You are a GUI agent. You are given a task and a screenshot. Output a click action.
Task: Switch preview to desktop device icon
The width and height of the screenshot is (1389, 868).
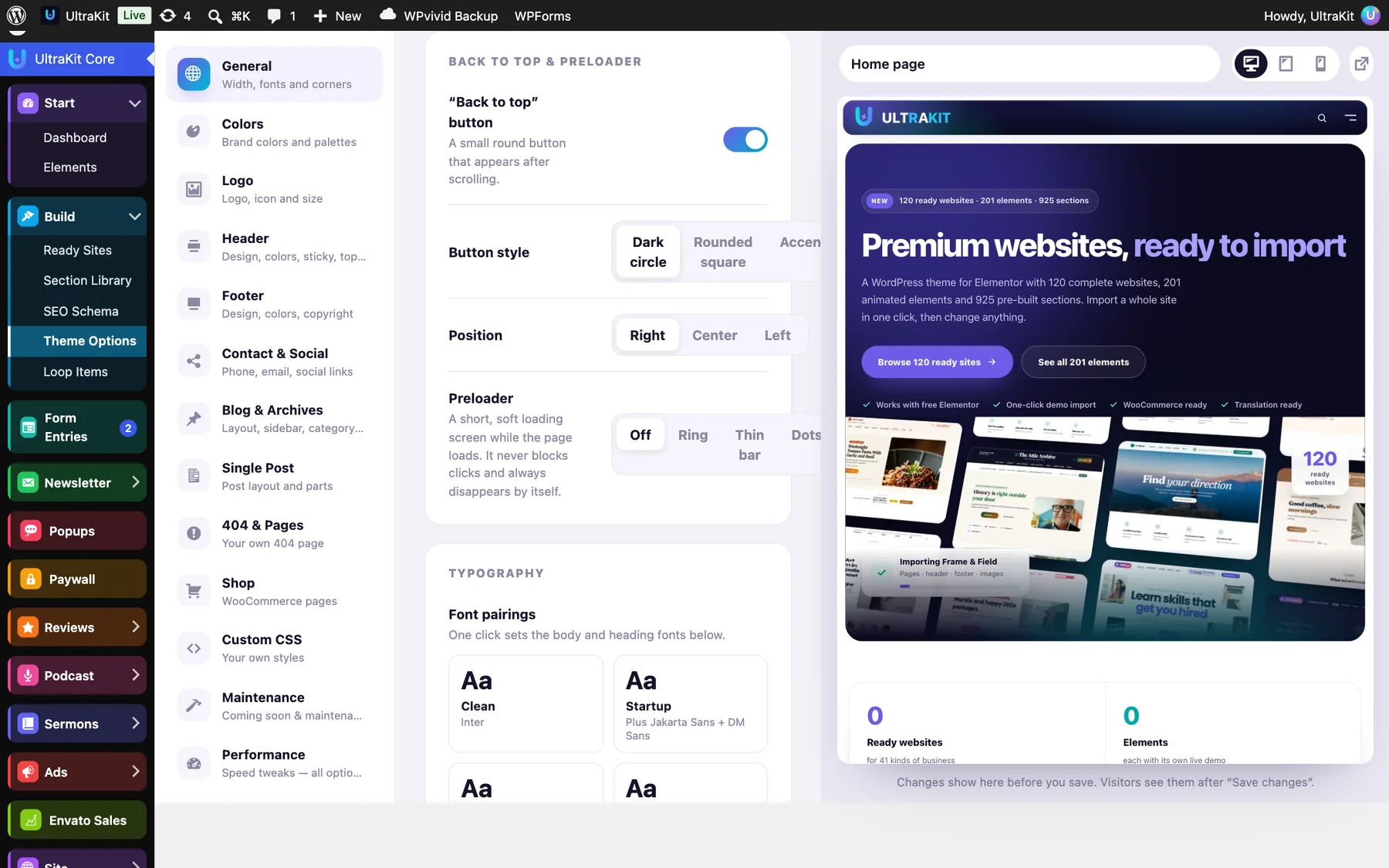[1251, 63]
